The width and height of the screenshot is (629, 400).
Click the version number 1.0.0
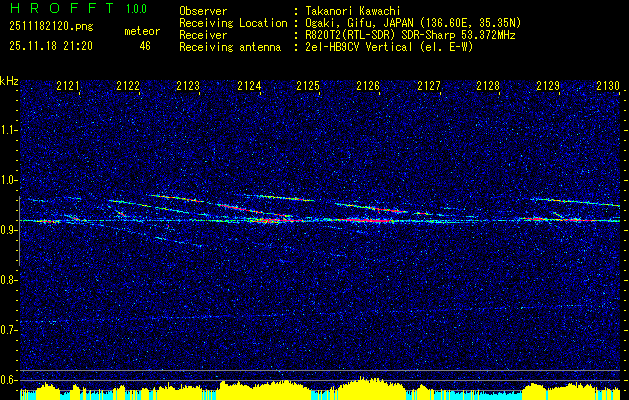136,8
